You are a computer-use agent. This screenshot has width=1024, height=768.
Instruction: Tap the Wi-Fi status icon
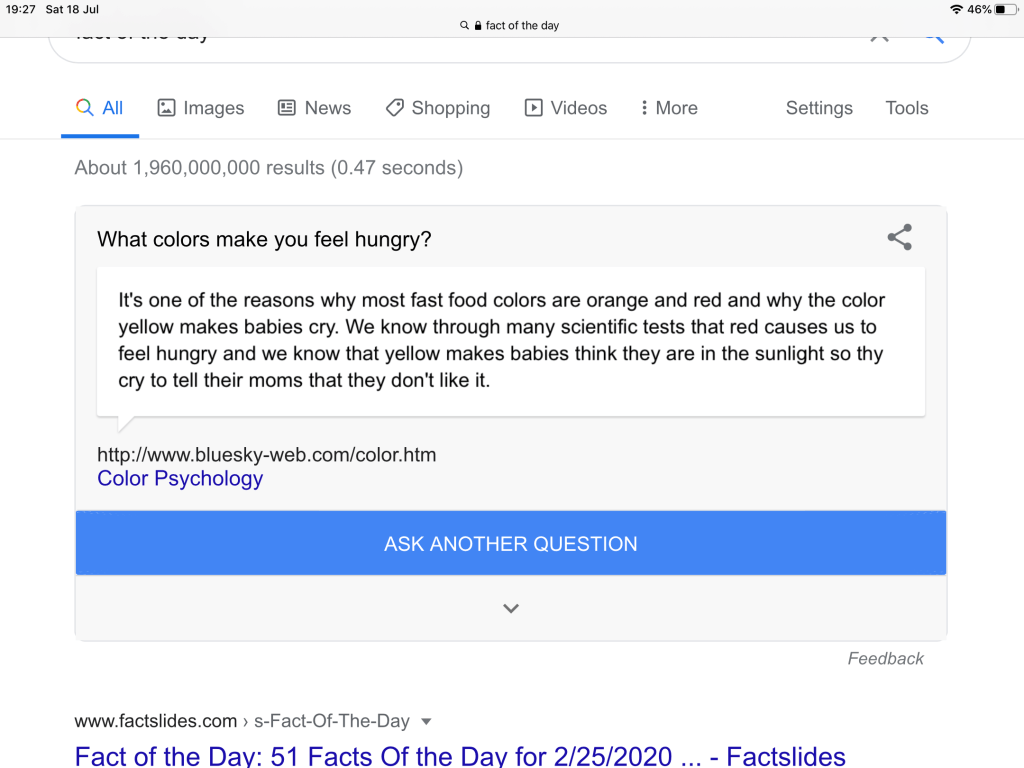[956, 9]
